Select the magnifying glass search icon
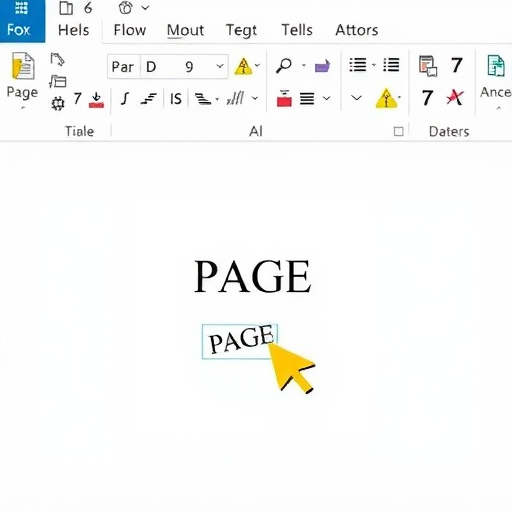Image resolution: width=512 pixels, height=512 pixels. (284, 65)
